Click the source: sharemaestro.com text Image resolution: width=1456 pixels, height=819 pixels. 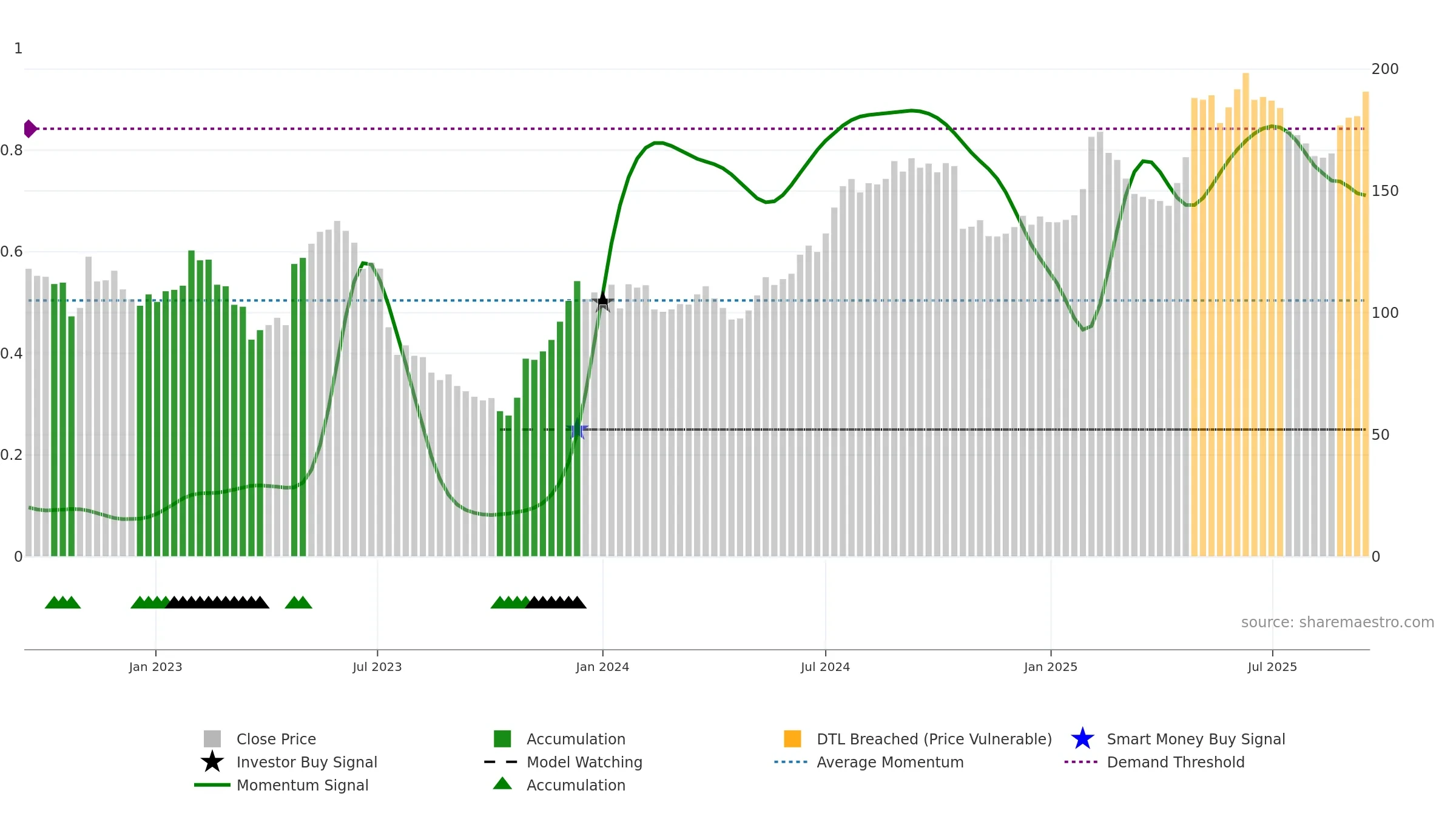click(x=1338, y=622)
